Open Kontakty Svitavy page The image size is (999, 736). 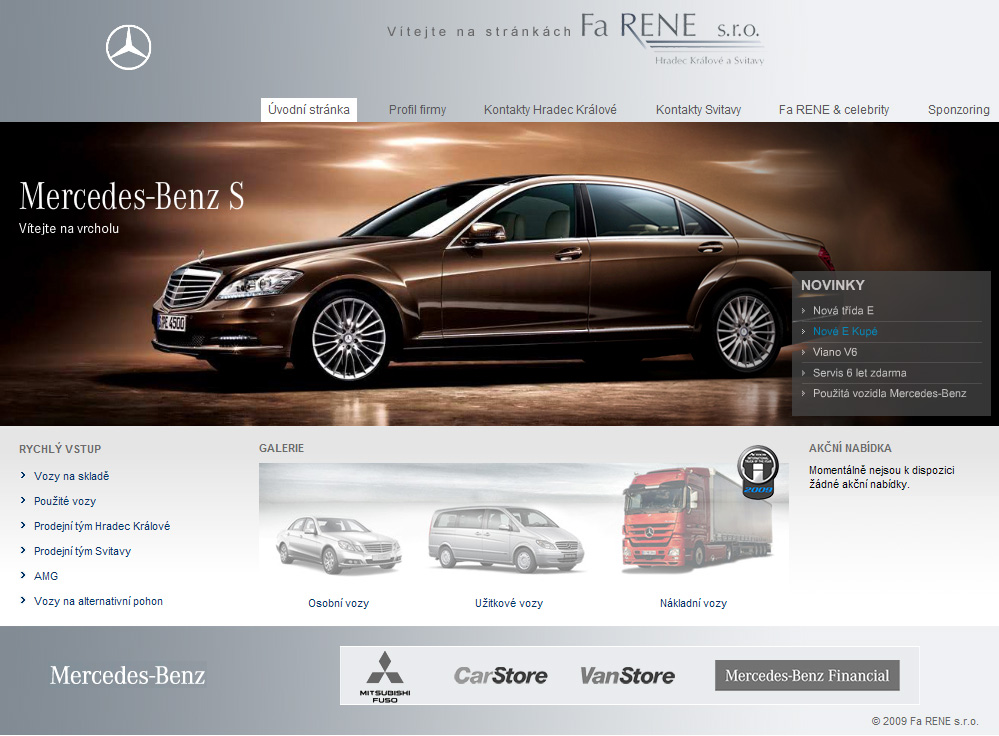(698, 110)
